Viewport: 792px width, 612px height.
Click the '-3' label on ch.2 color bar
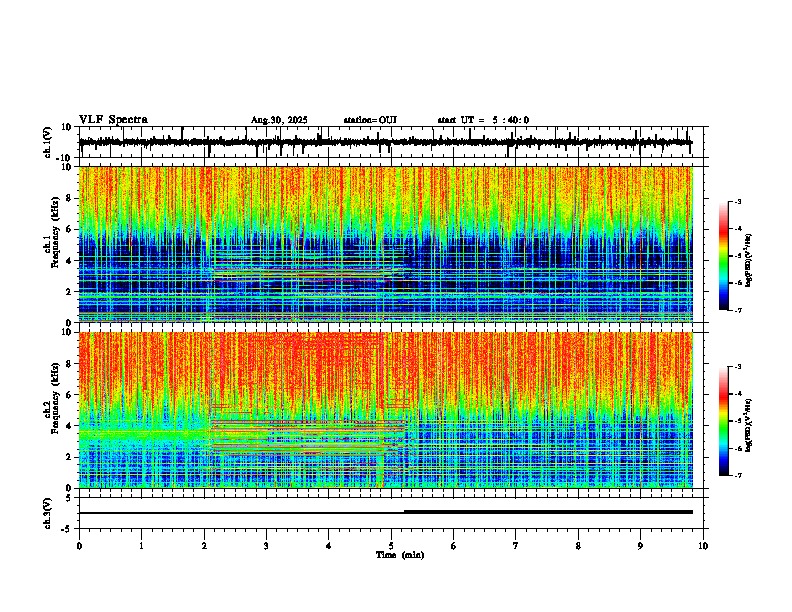point(737,367)
